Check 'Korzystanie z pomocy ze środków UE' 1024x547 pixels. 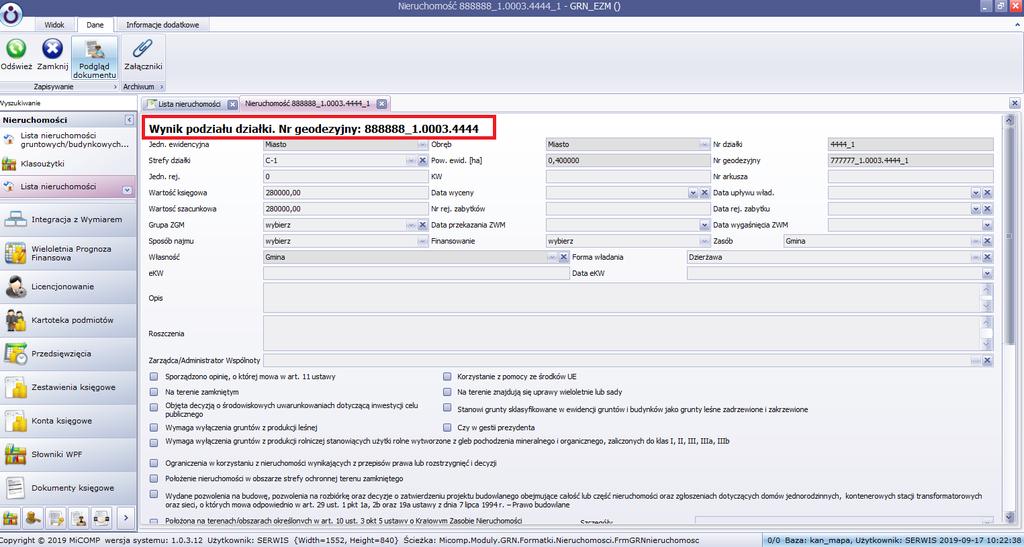pyautogui.click(x=447, y=377)
